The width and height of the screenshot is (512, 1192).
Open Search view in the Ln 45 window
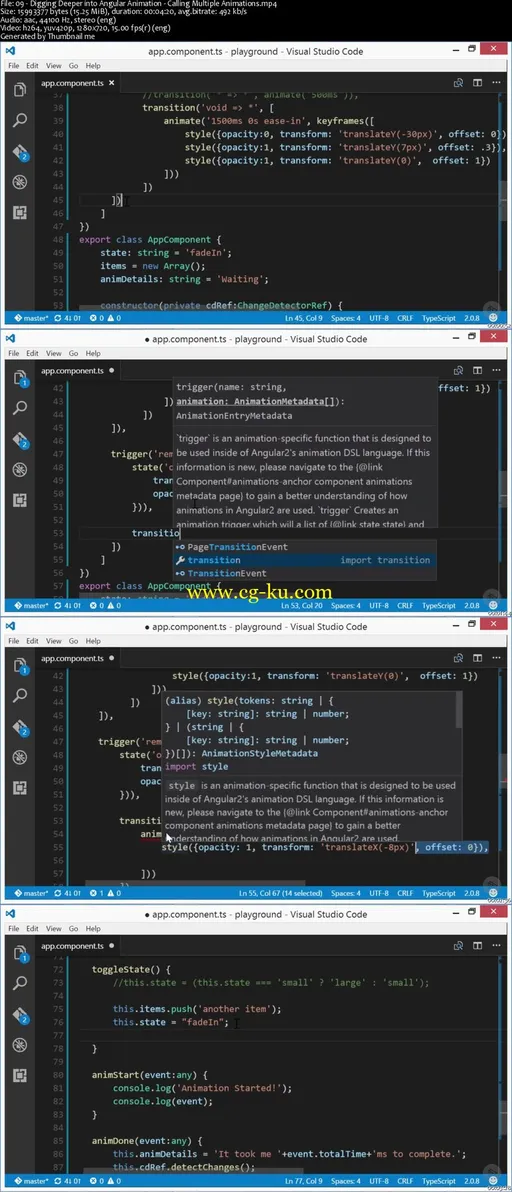coord(20,120)
